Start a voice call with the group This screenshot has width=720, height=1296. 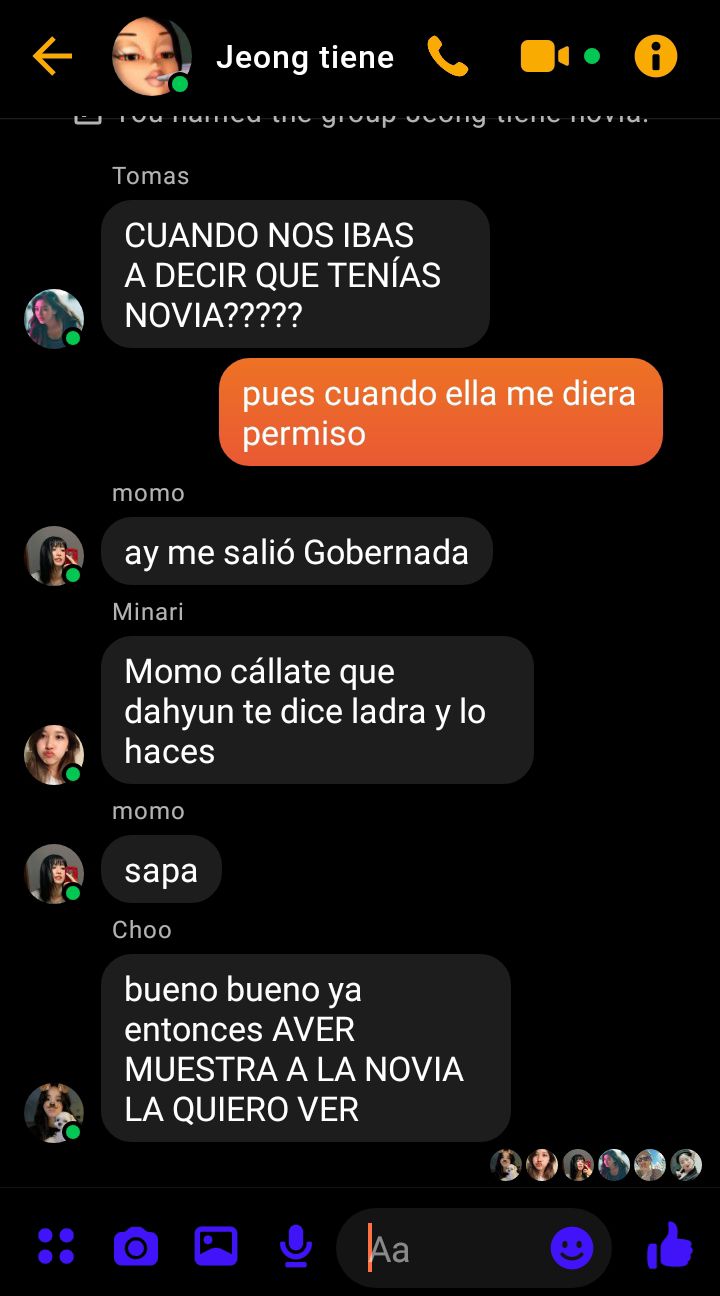(447, 56)
